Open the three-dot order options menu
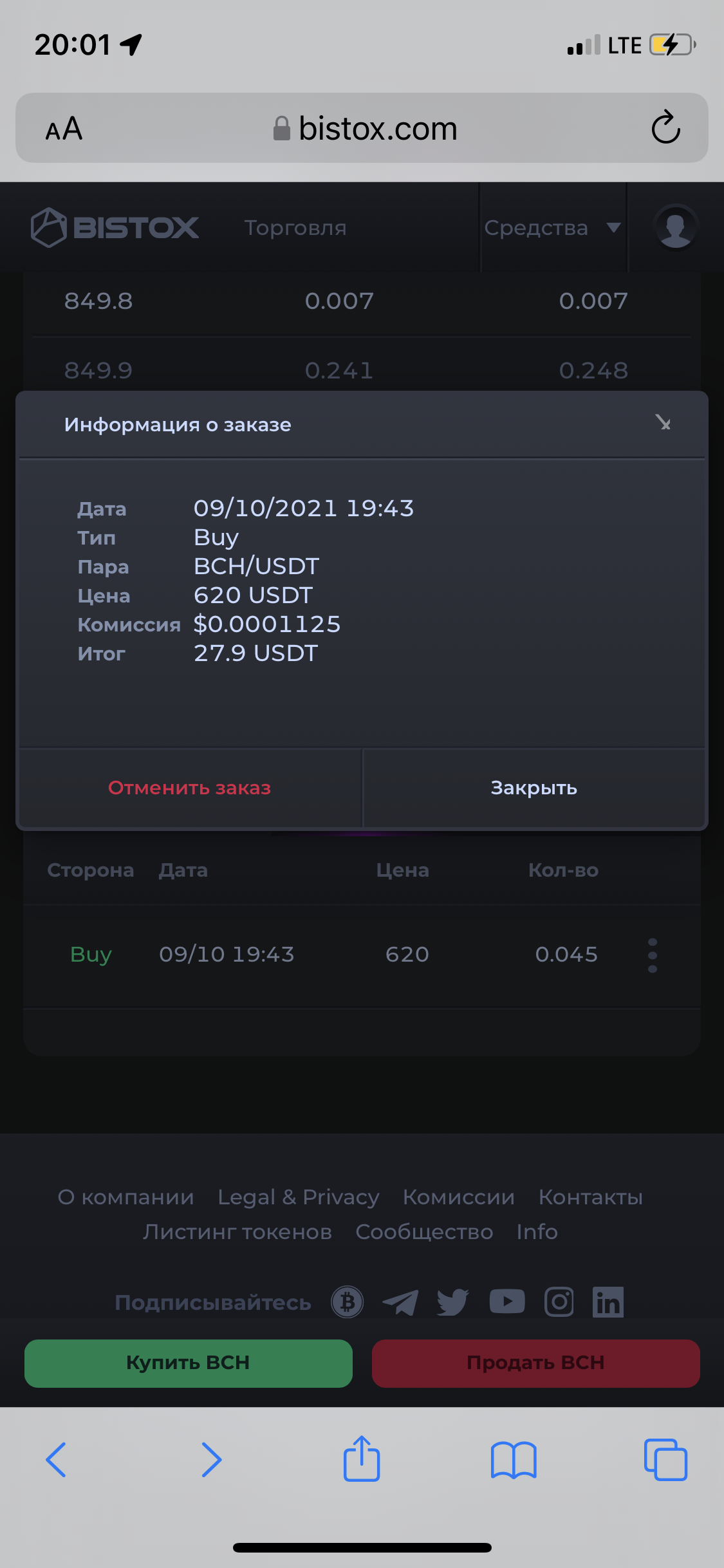724x1568 pixels. point(653,955)
